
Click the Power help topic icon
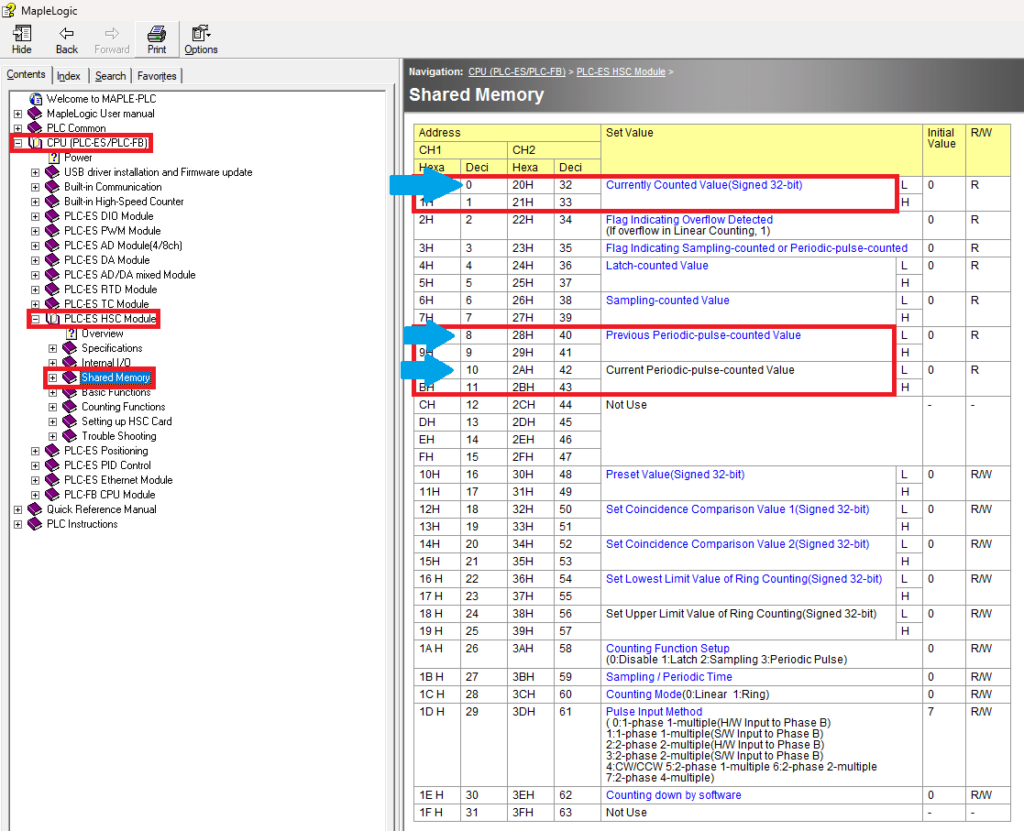click(54, 158)
